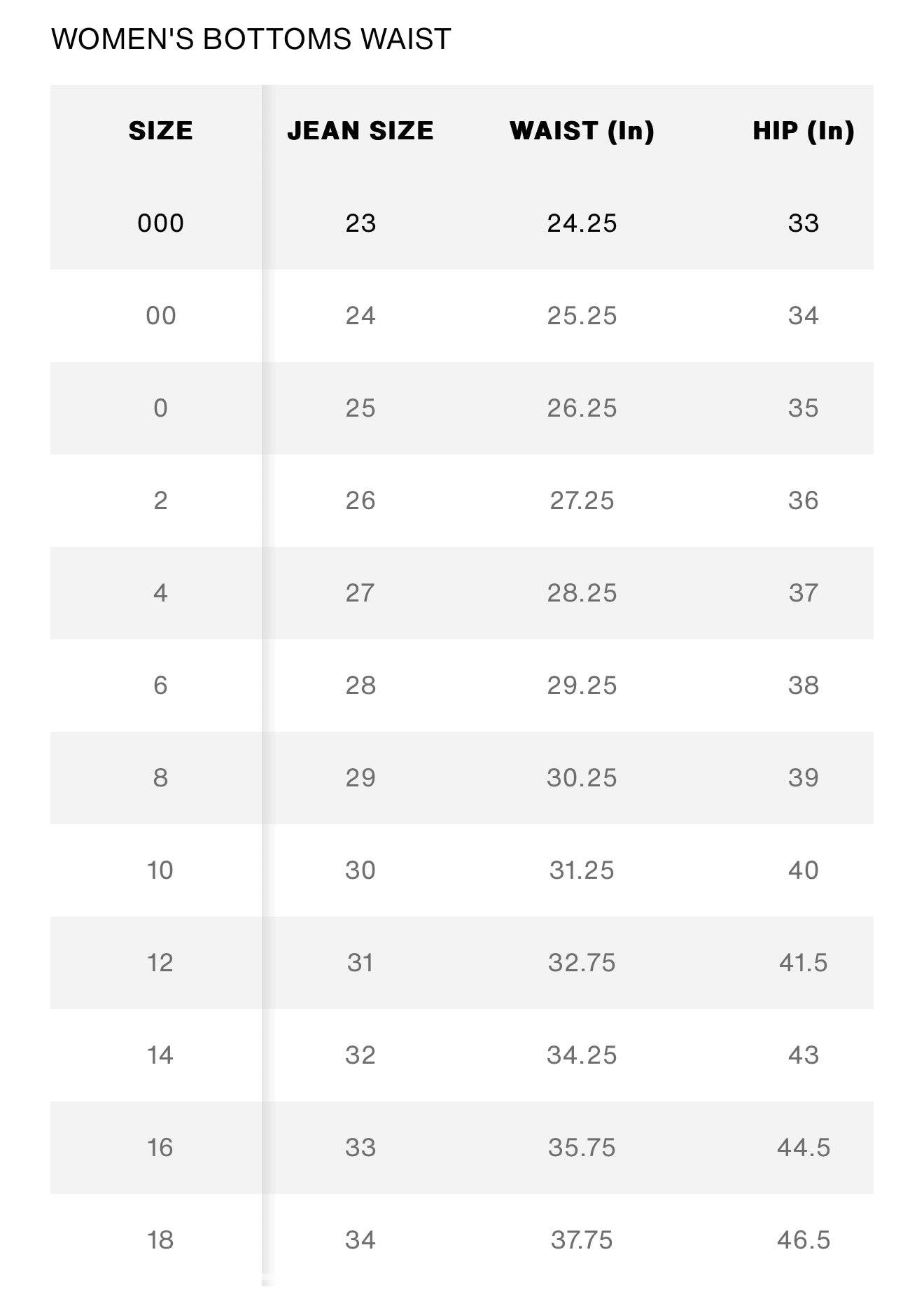Click the HIP (In) column header

pyautogui.click(x=804, y=131)
